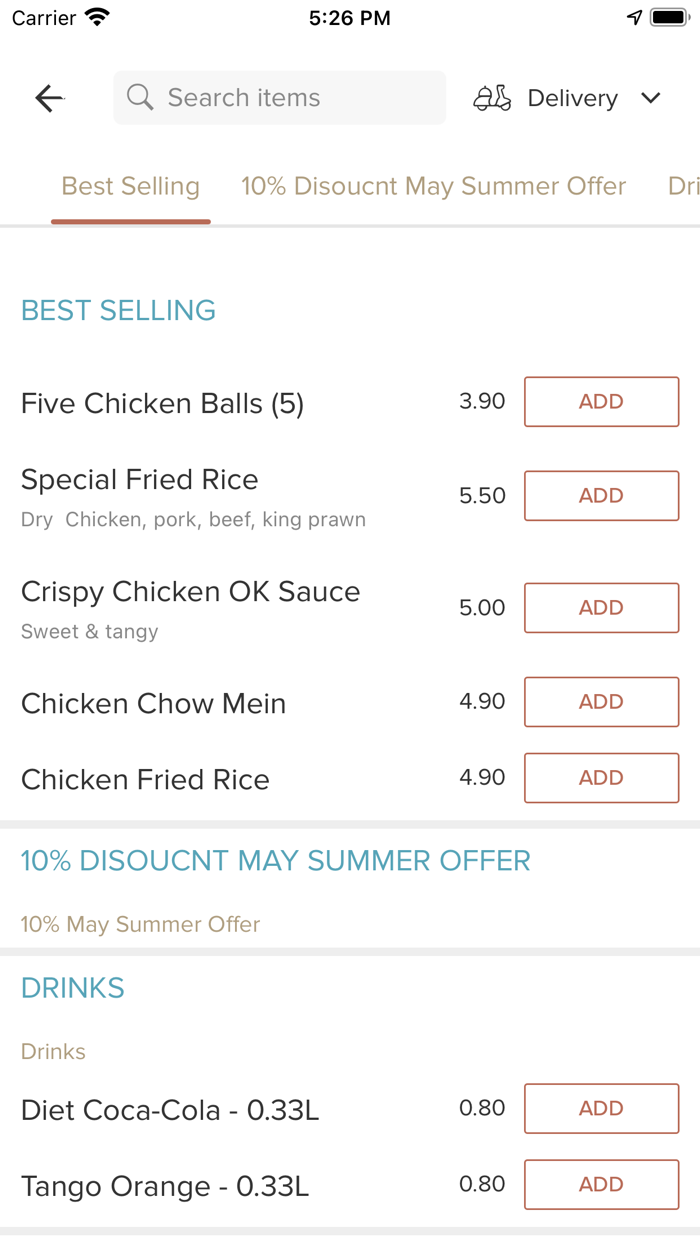
Task: Expand the delivery method selector
Action: (571, 97)
